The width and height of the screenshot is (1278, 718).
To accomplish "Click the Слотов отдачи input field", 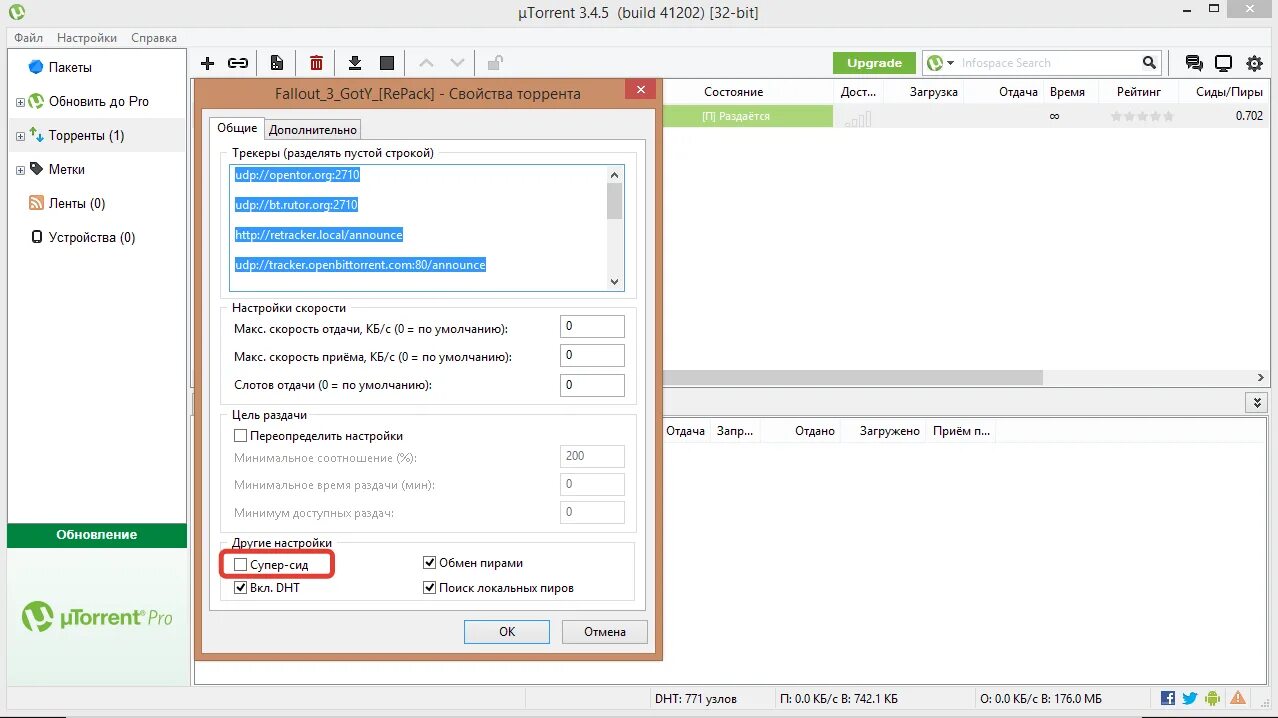I will coord(592,384).
